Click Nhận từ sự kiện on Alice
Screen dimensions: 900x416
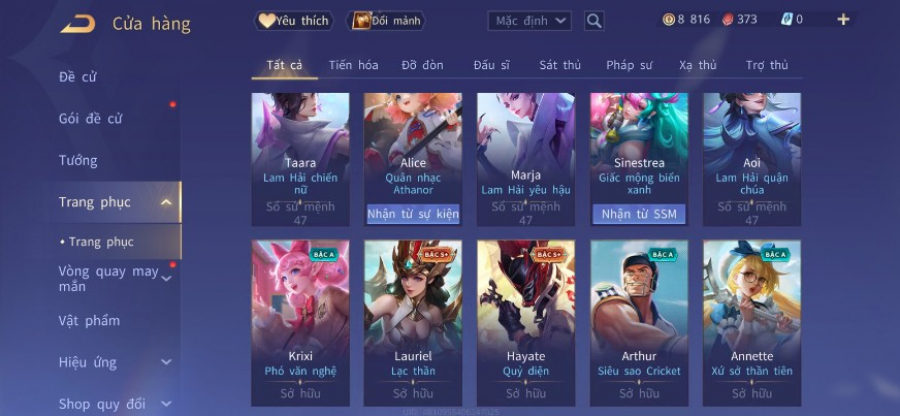(413, 214)
